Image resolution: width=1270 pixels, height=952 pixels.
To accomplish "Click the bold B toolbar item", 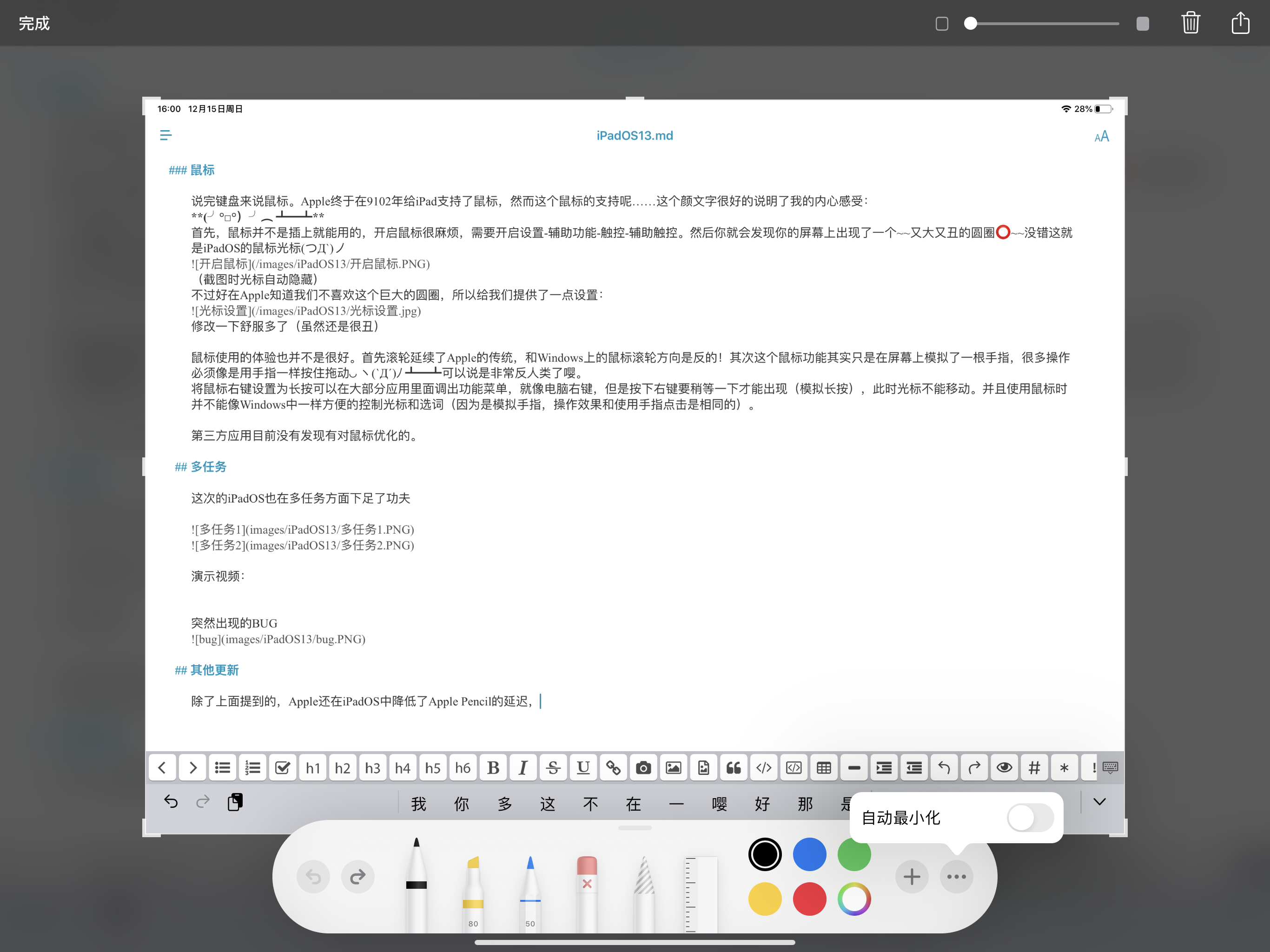I will tap(493, 767).
